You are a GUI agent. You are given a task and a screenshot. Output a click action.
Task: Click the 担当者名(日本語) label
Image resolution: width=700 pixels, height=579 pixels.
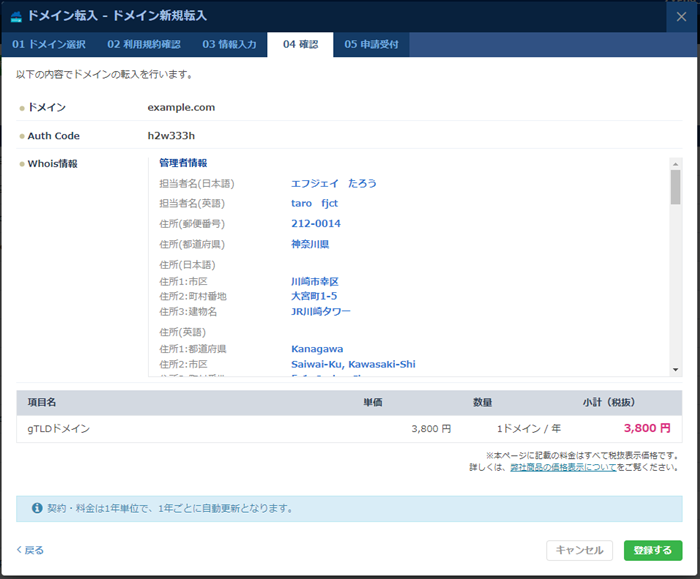click(x=196, y=183)
